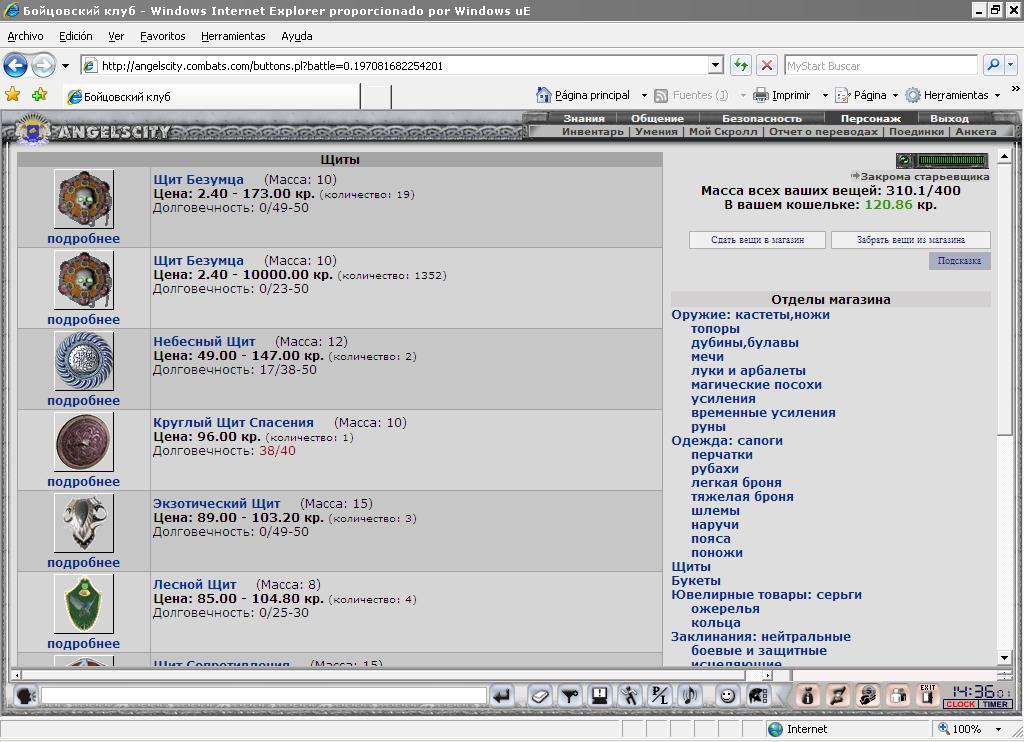Click the chat message input field

point(264,696)
